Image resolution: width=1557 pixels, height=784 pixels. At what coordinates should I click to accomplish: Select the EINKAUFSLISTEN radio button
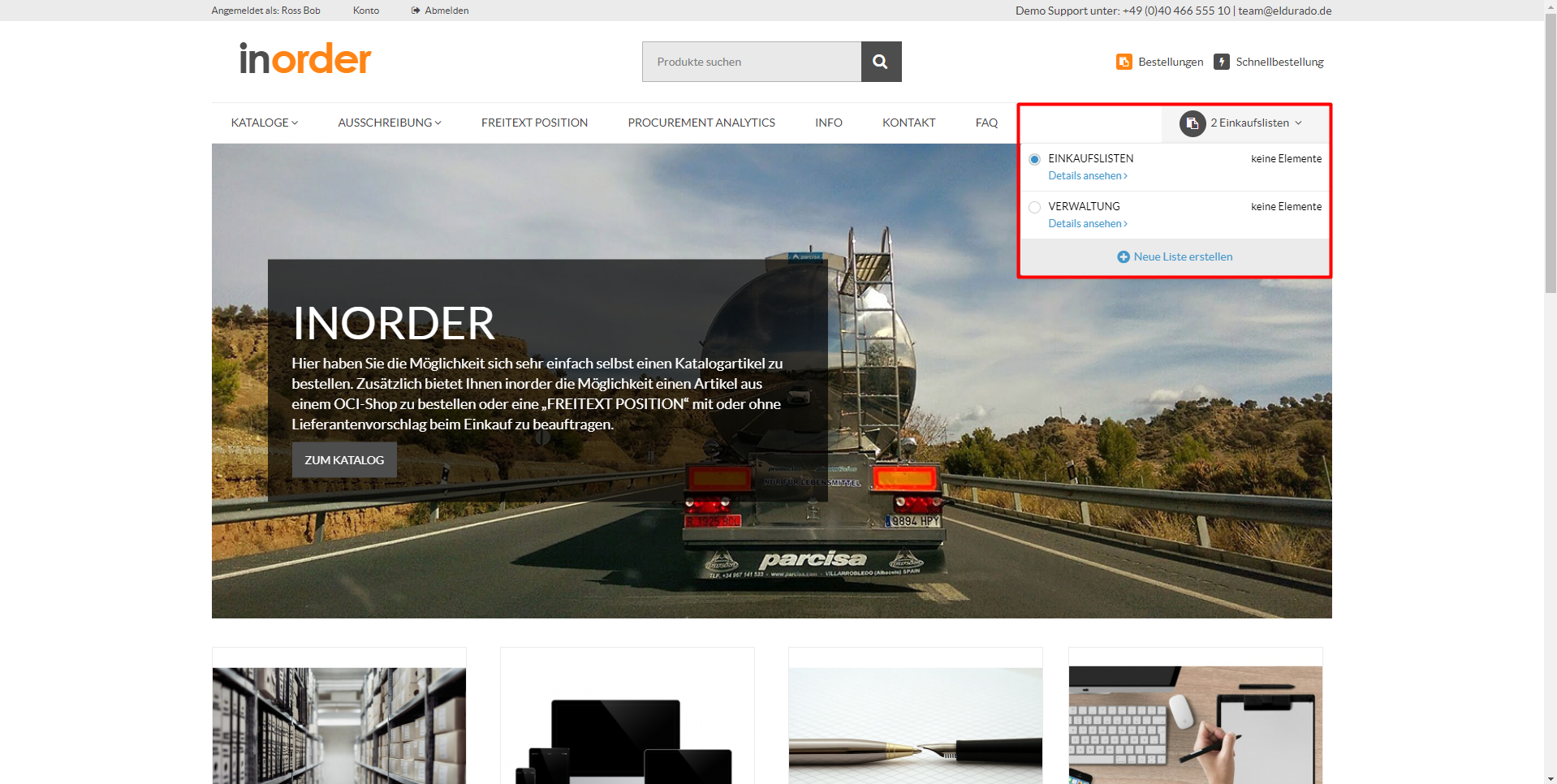click(1034, 159)
